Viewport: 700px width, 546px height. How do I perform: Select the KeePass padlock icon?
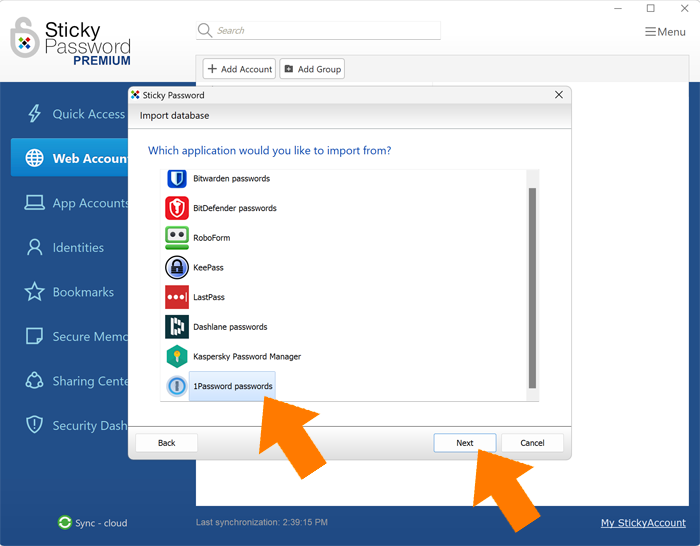(x=177, y=268)
